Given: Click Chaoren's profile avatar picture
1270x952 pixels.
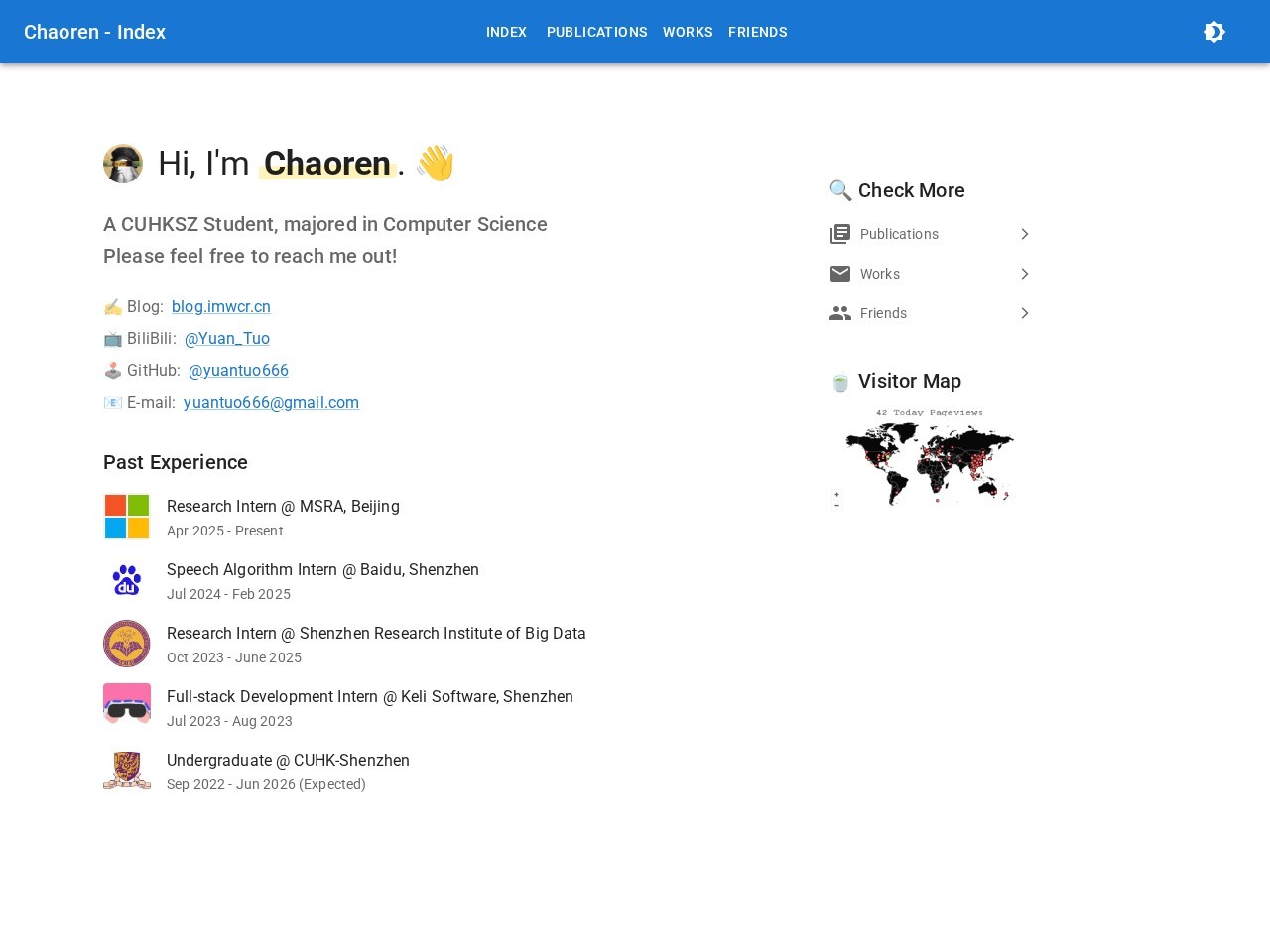Looking at the screenshot, I should pyautogui.click(x=123, y=164).
